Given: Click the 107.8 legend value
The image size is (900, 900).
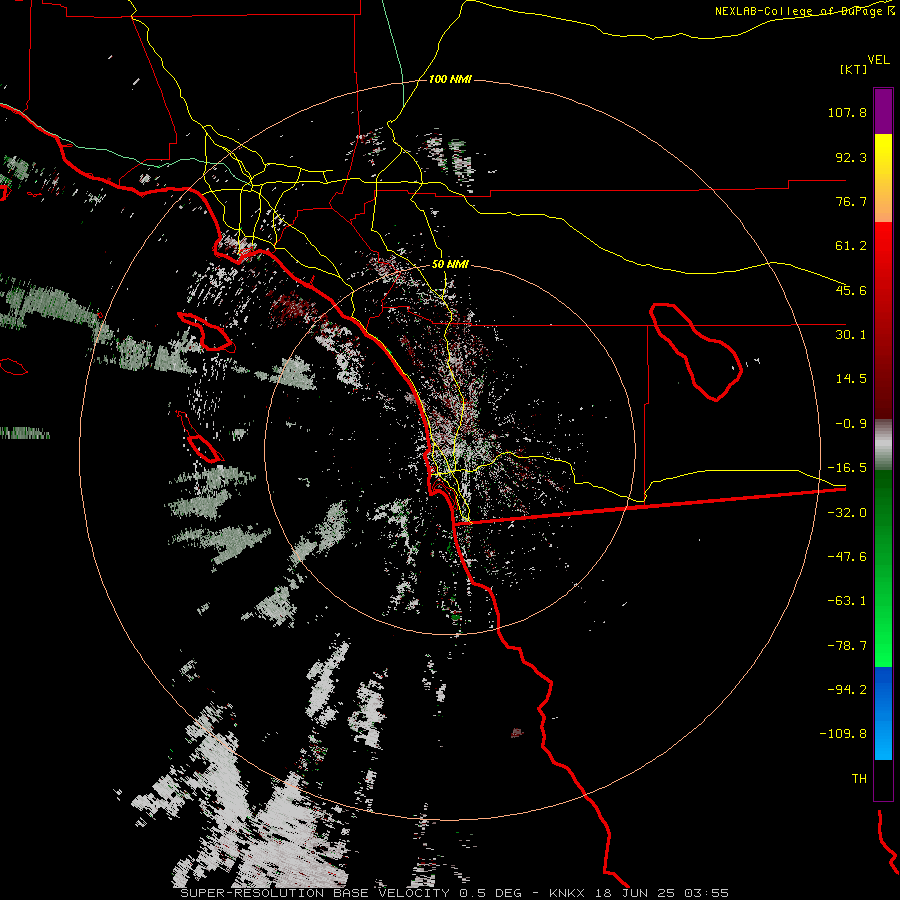Looking at the screenshot, I should [847, 112].
